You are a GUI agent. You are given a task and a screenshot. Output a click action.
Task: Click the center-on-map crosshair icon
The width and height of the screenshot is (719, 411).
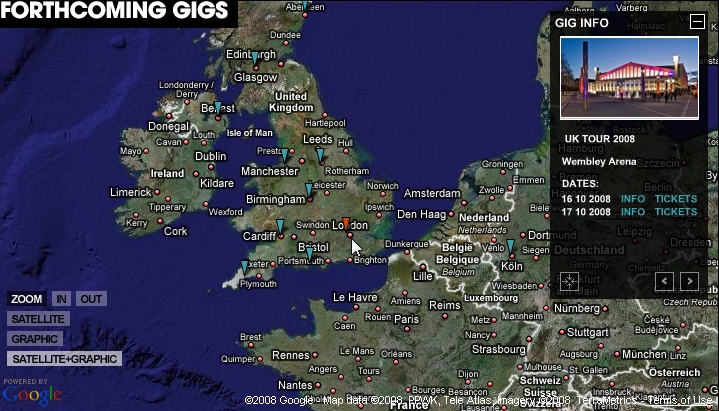coord(570,281)
